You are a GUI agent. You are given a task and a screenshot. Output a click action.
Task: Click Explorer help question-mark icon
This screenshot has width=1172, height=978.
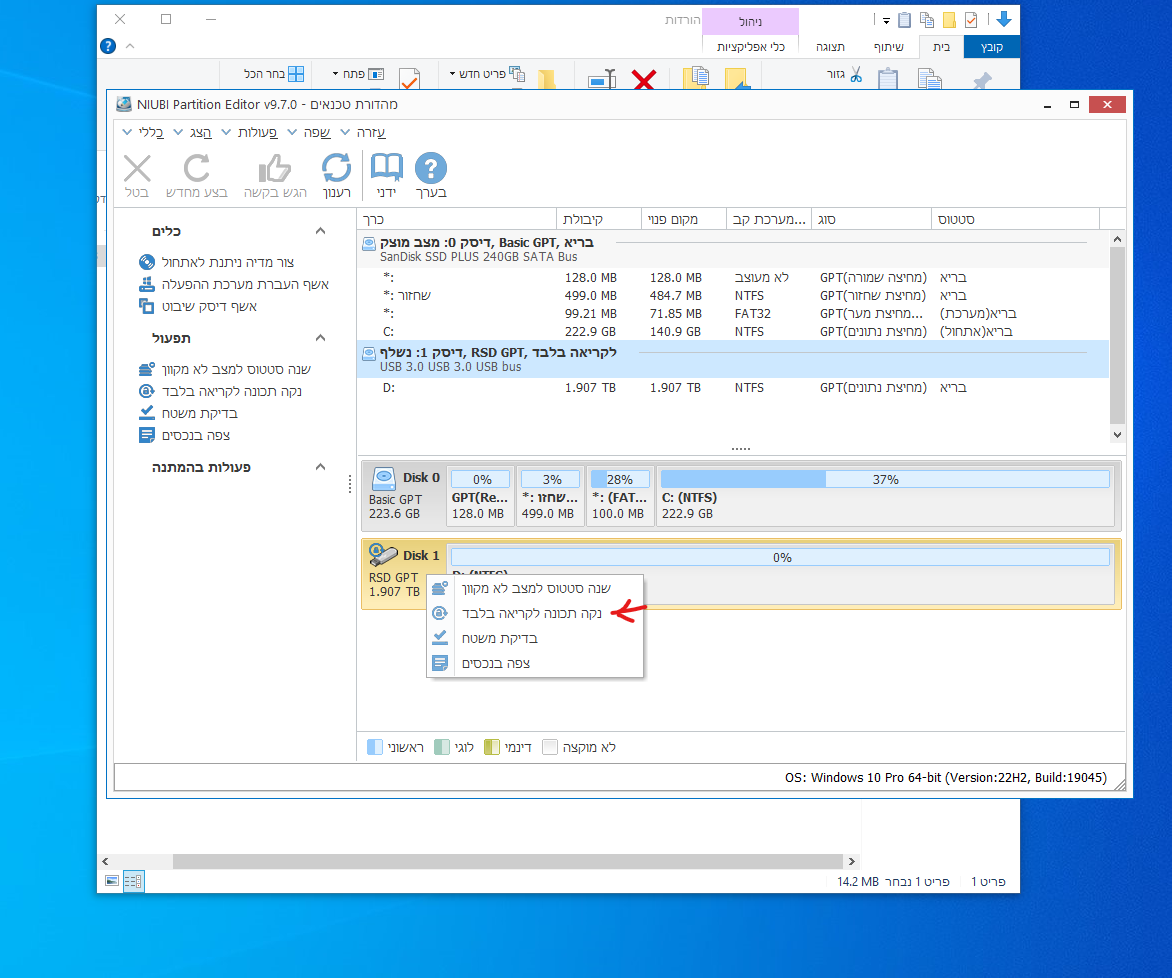[108, 46]
